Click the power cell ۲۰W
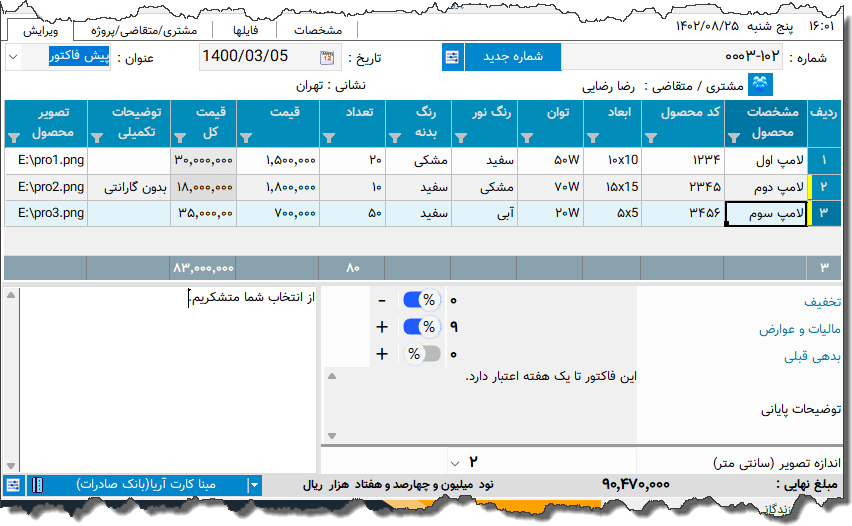The image size is (852, 526). 550,214
